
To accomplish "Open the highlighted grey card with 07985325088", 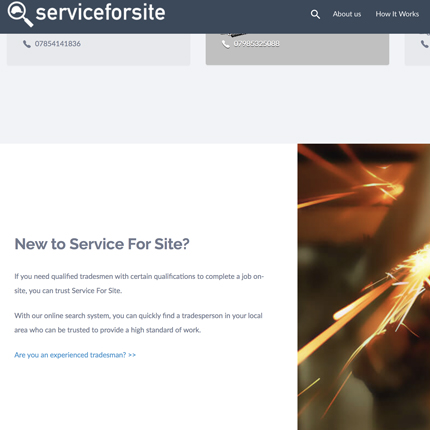I will (x=297, y=49).
